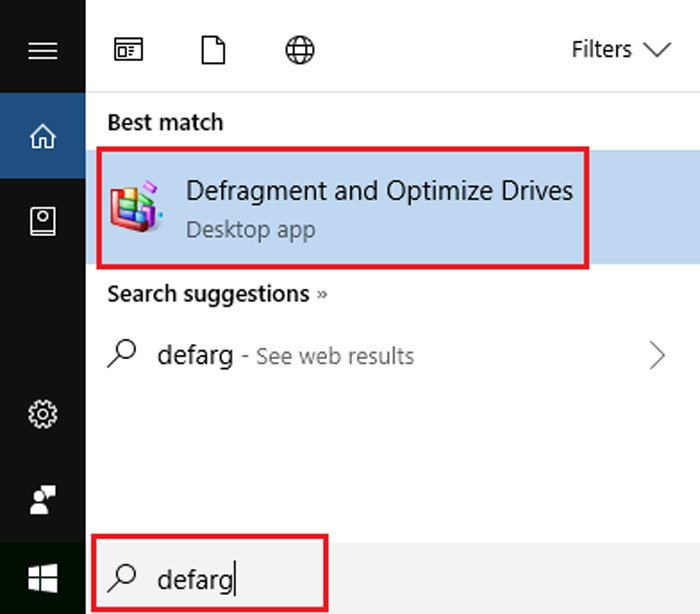
Task: Expand the defarg suggestion's right arrow
Action: tap(657, 356)
